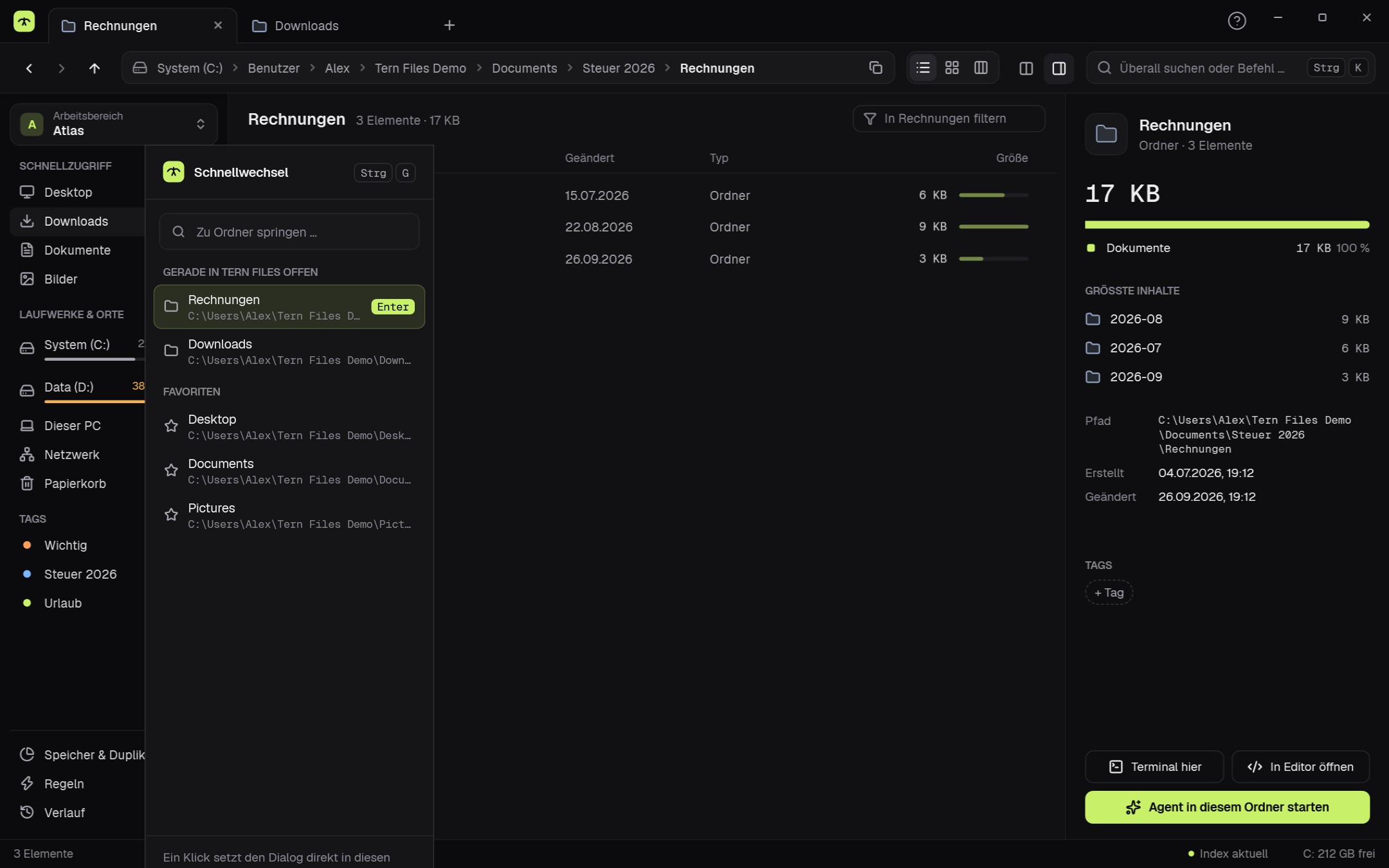Click the global search box

click(1230, 68)
